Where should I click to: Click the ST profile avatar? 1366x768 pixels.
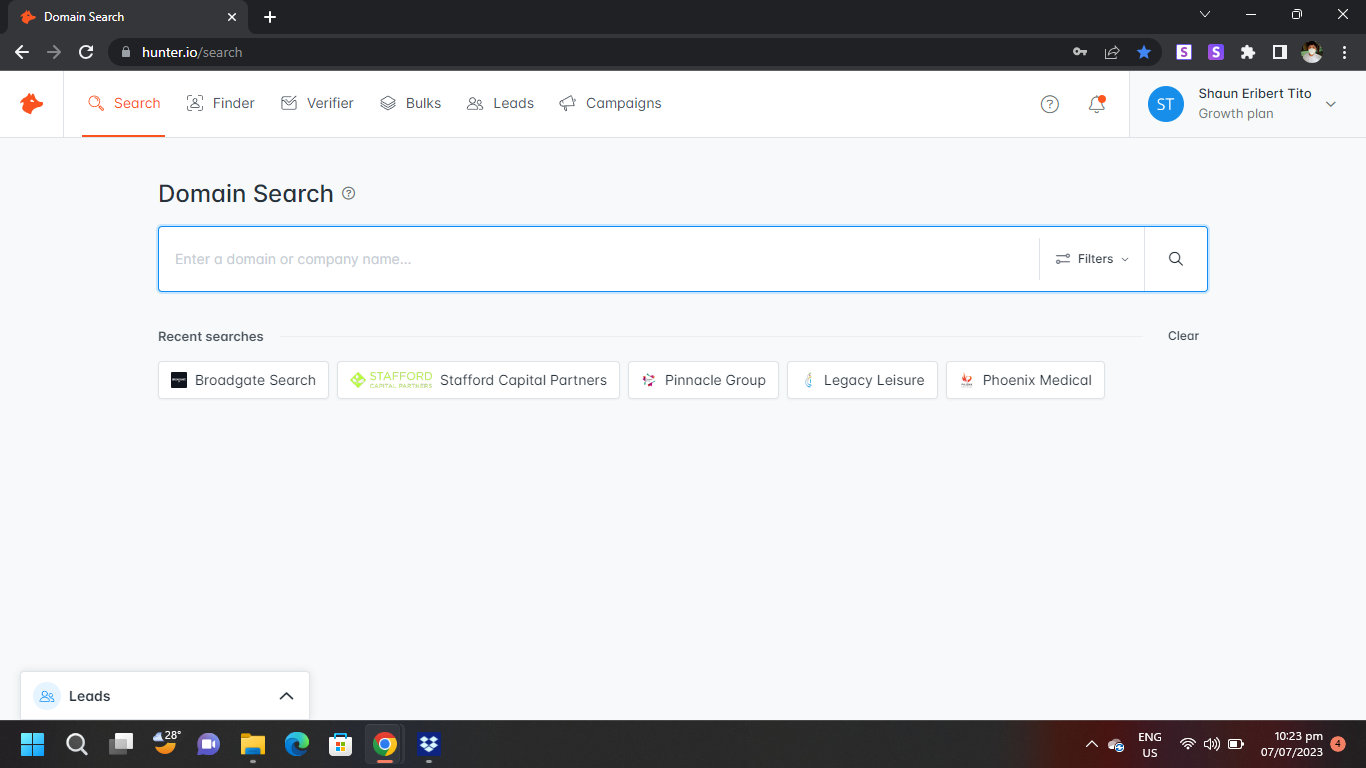pos(1166,104)
